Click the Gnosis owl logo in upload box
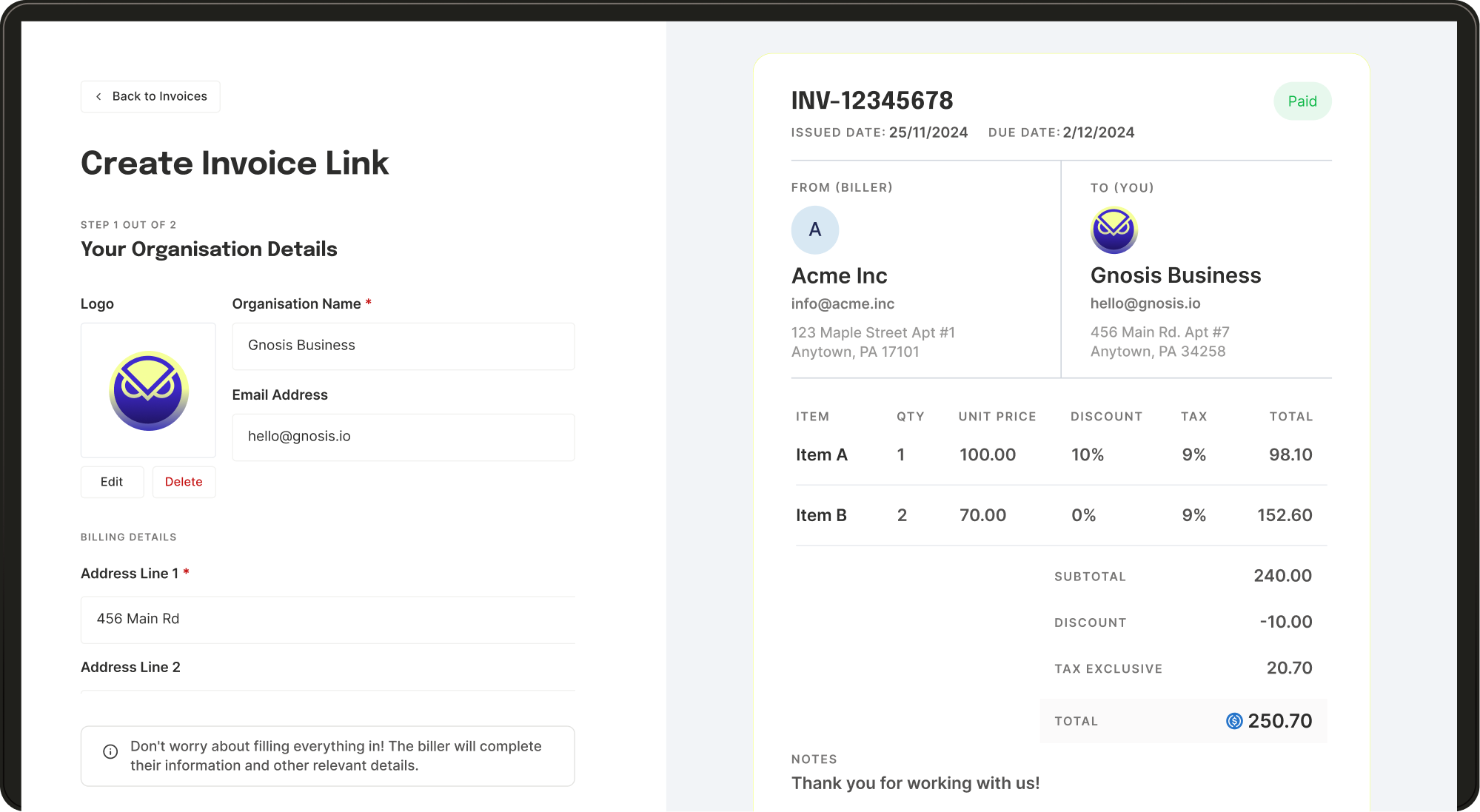This screenshot has height=812, width=1480. click(149, 390)
